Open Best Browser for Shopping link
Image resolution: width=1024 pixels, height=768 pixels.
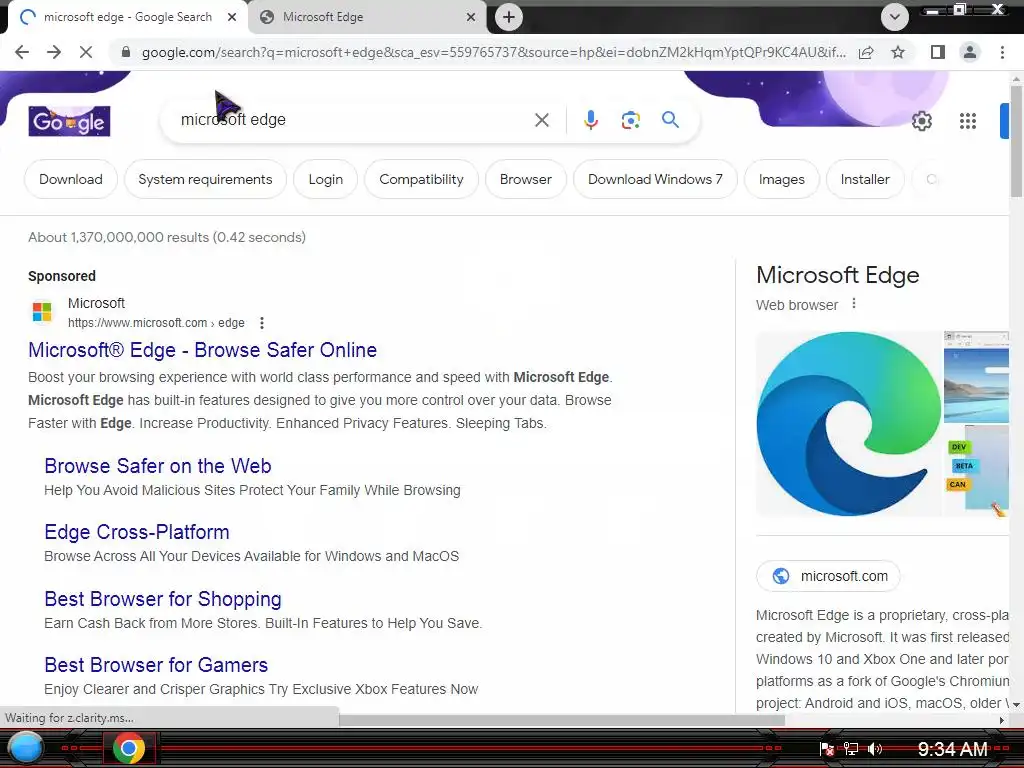[x=163, y=599]
